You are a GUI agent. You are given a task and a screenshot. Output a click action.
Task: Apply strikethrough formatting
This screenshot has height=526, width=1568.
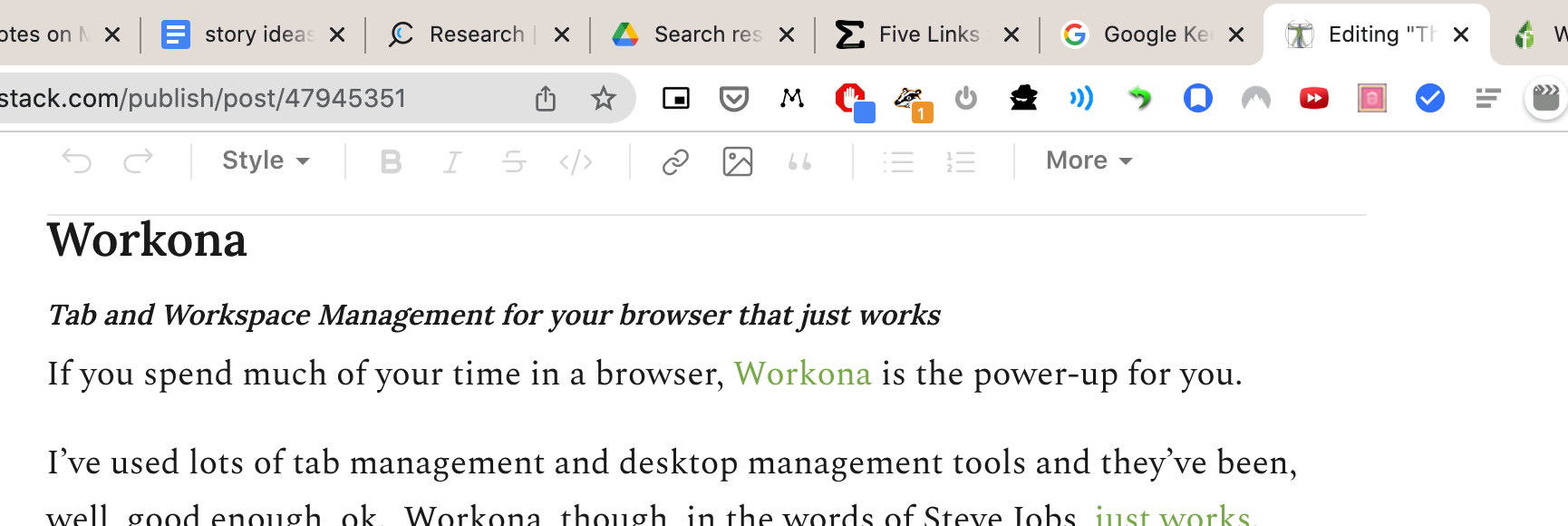click(x=514, y=161)
